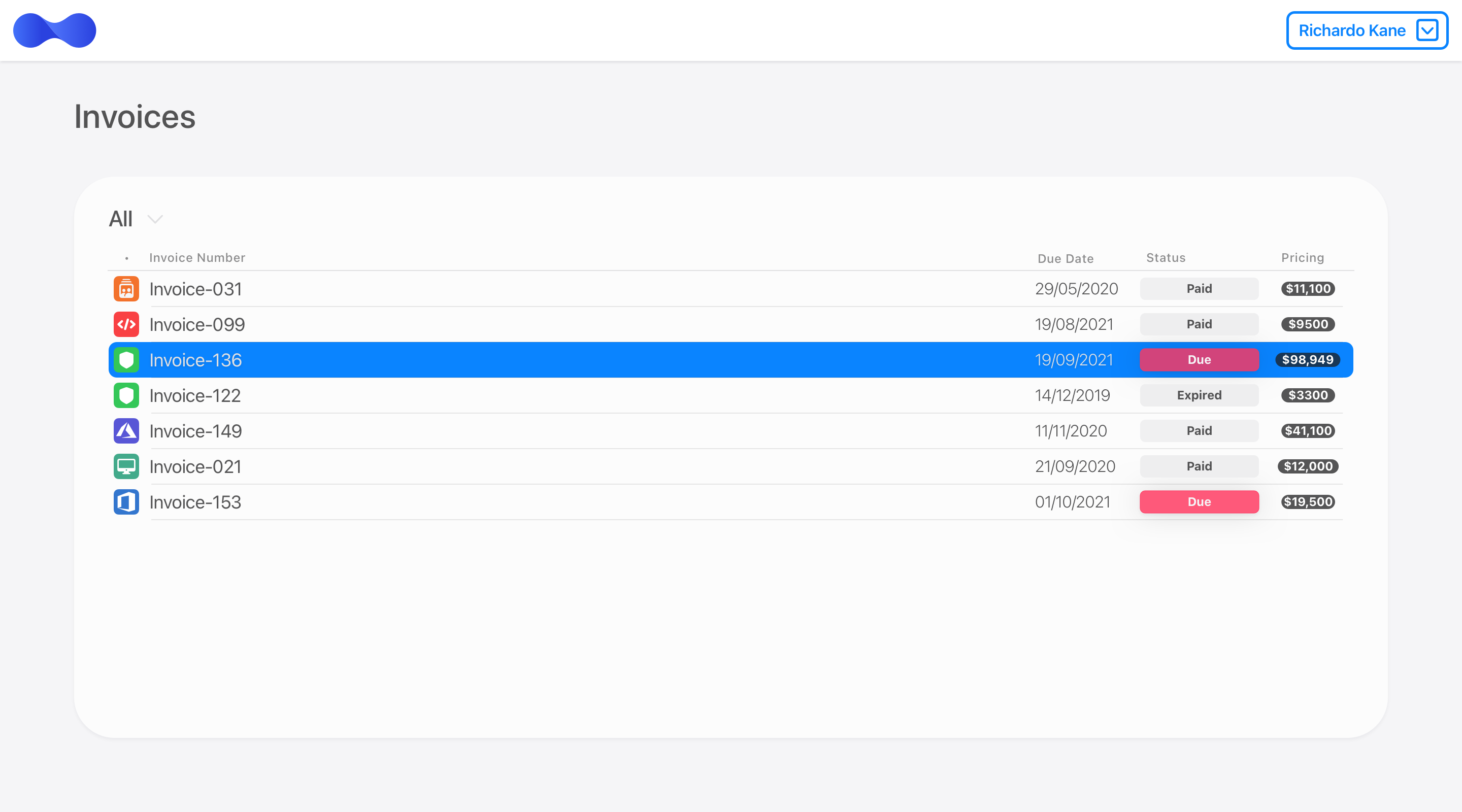Screen dimensions: 1462x812
Task: Click the blue office icon beside Invoice-153
Action: click(126, 502)
